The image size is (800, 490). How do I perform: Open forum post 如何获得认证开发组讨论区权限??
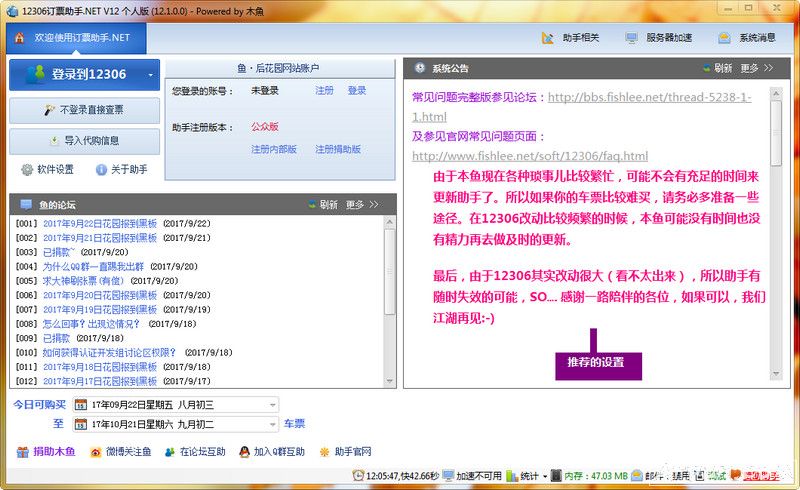point(109,352)
